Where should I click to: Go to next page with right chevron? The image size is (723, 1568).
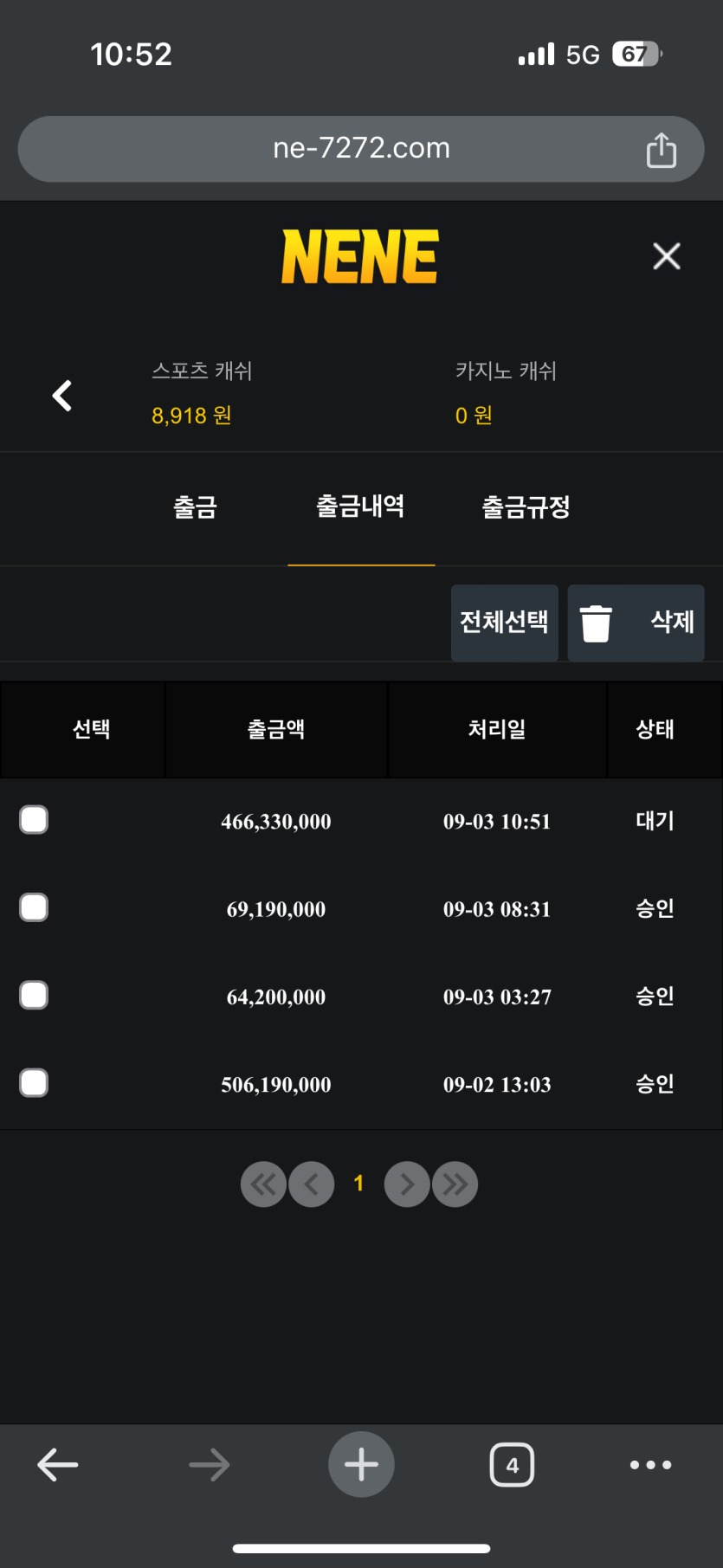[407, 1184]
